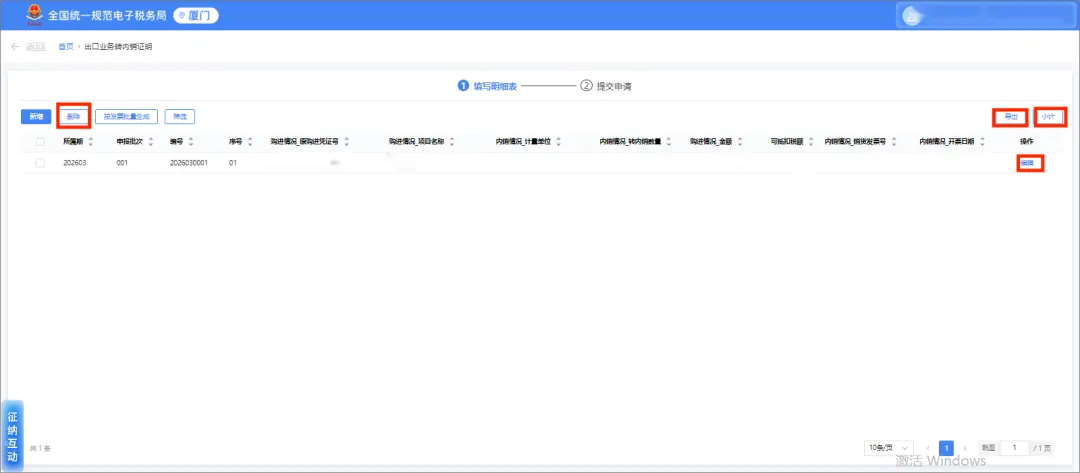Go to the previous page arrow
The image size is (1080, 473).
click(928, 448)
